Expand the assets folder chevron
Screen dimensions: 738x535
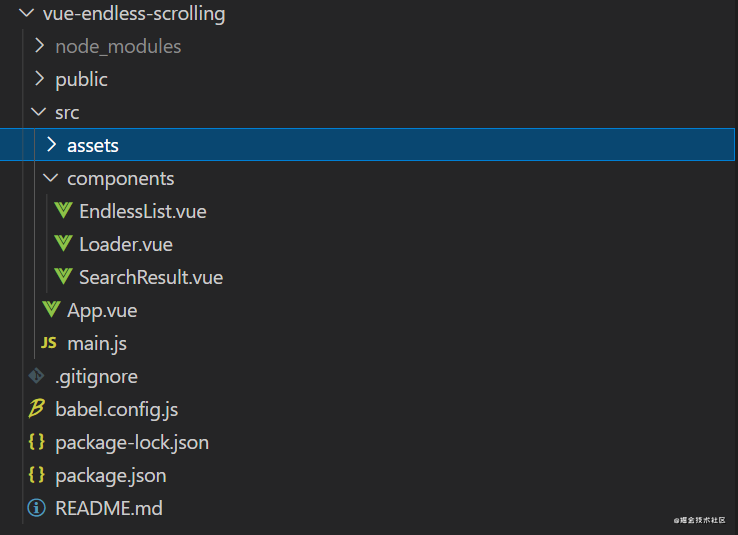click(x=51, y=144)
